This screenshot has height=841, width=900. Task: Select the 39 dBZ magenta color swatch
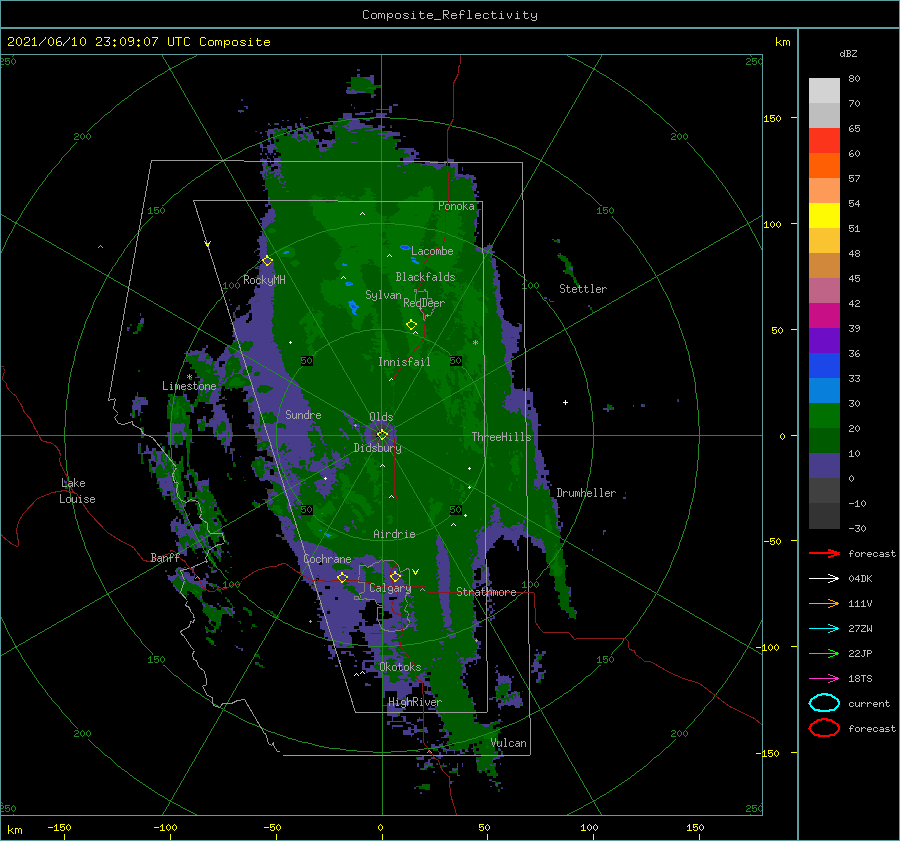point(824,315)
